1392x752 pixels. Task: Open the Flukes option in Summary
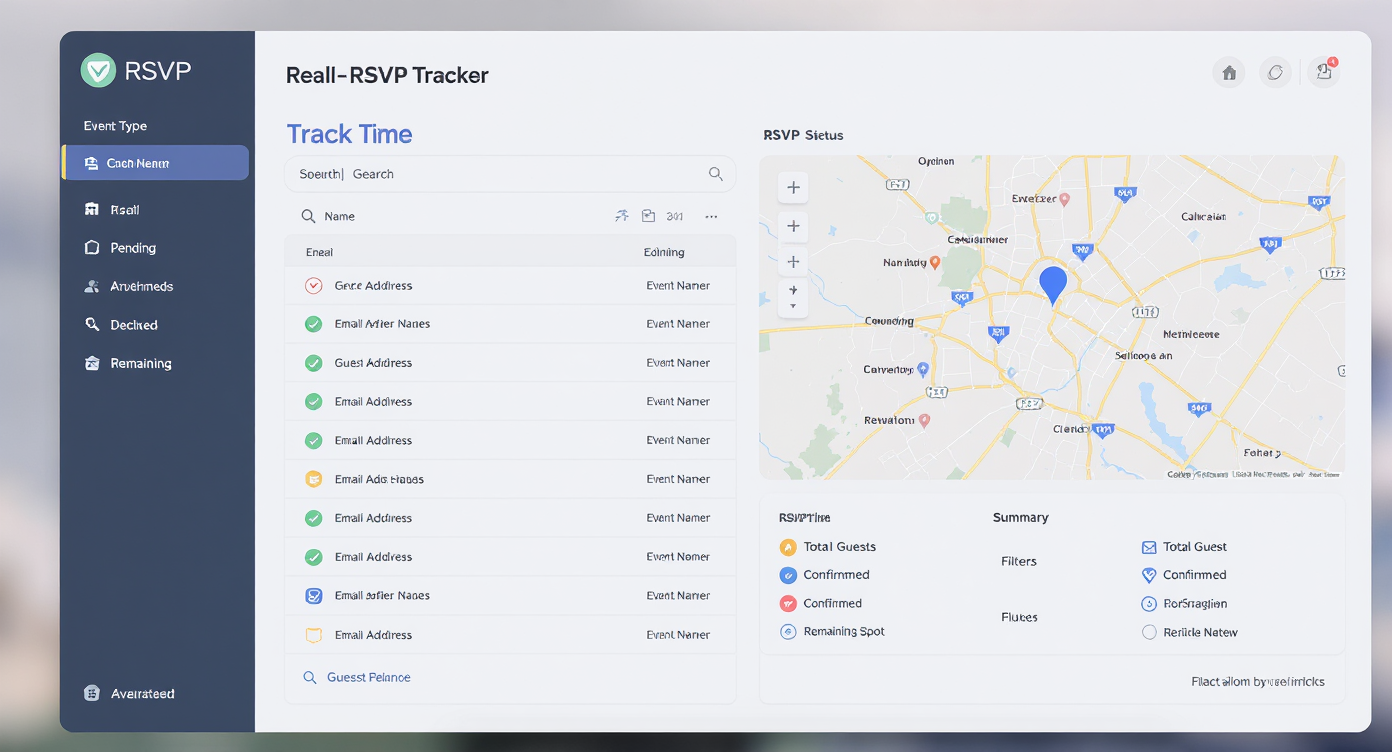(1019, 618)
